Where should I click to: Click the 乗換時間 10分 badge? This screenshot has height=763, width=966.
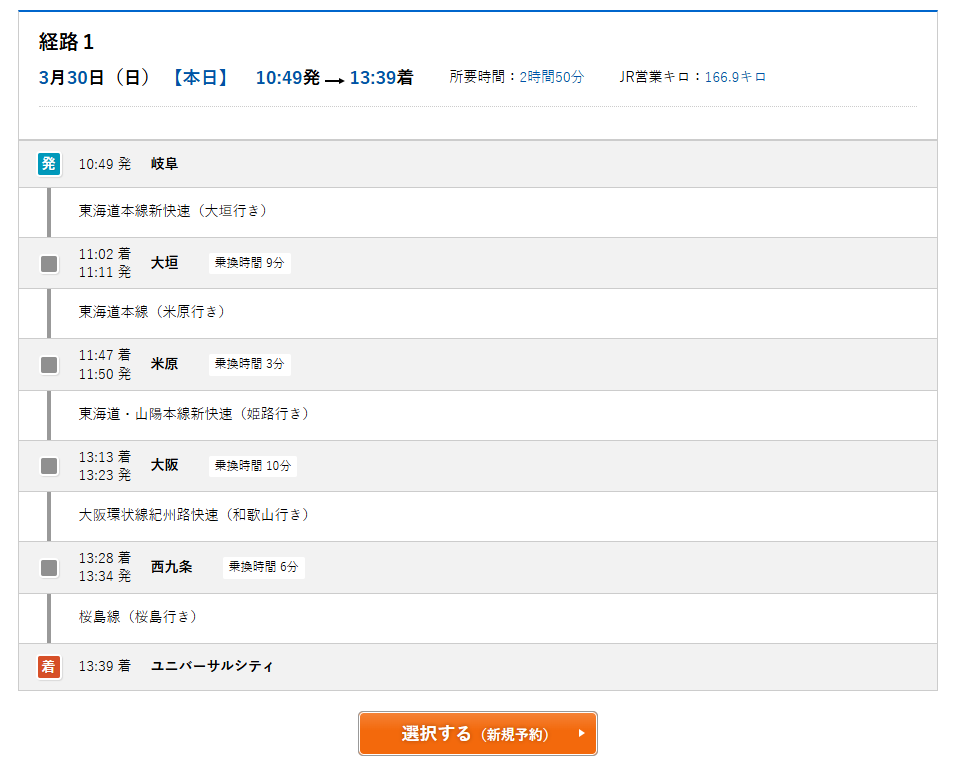(x=253, y=466)
